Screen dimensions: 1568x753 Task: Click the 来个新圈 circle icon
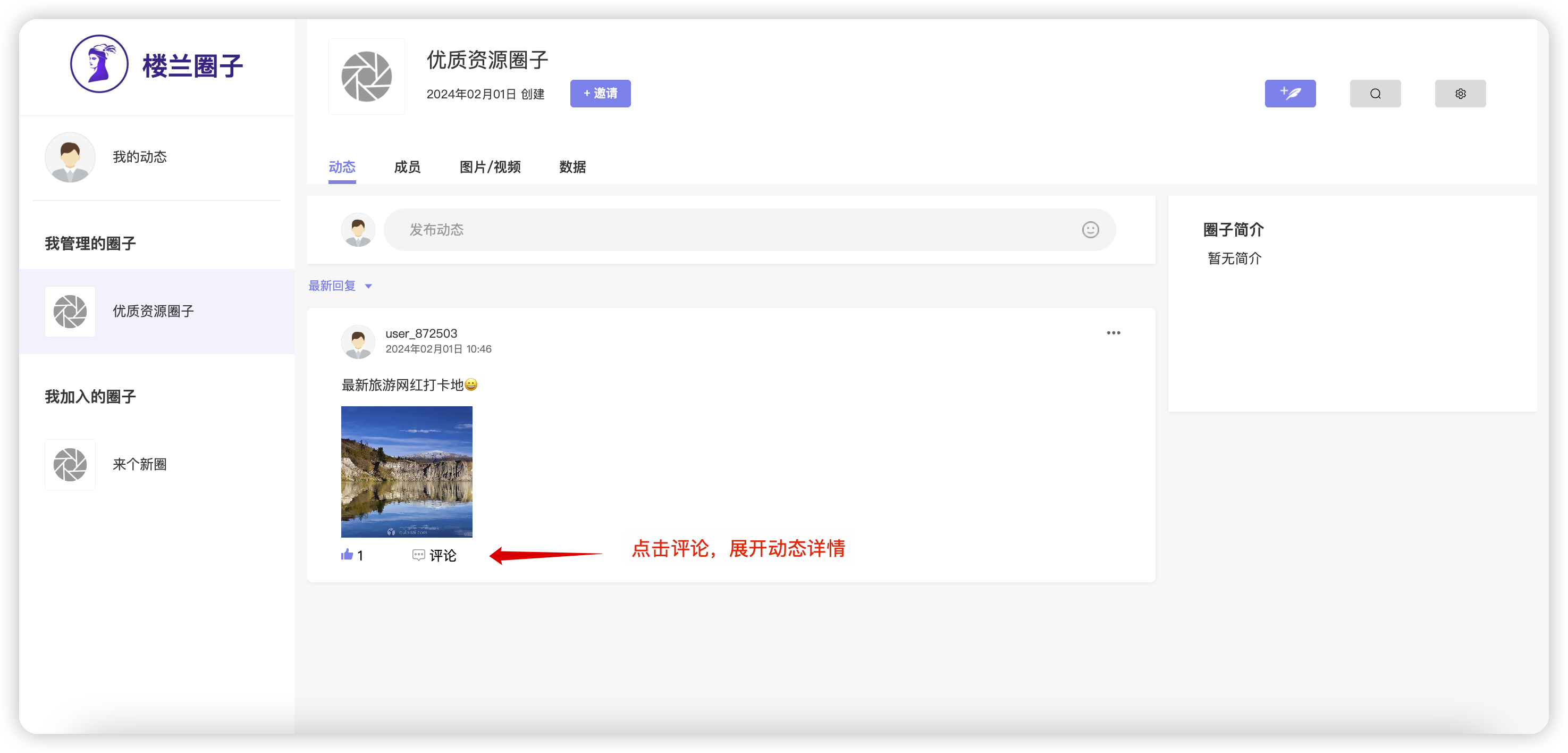(70, 464)
